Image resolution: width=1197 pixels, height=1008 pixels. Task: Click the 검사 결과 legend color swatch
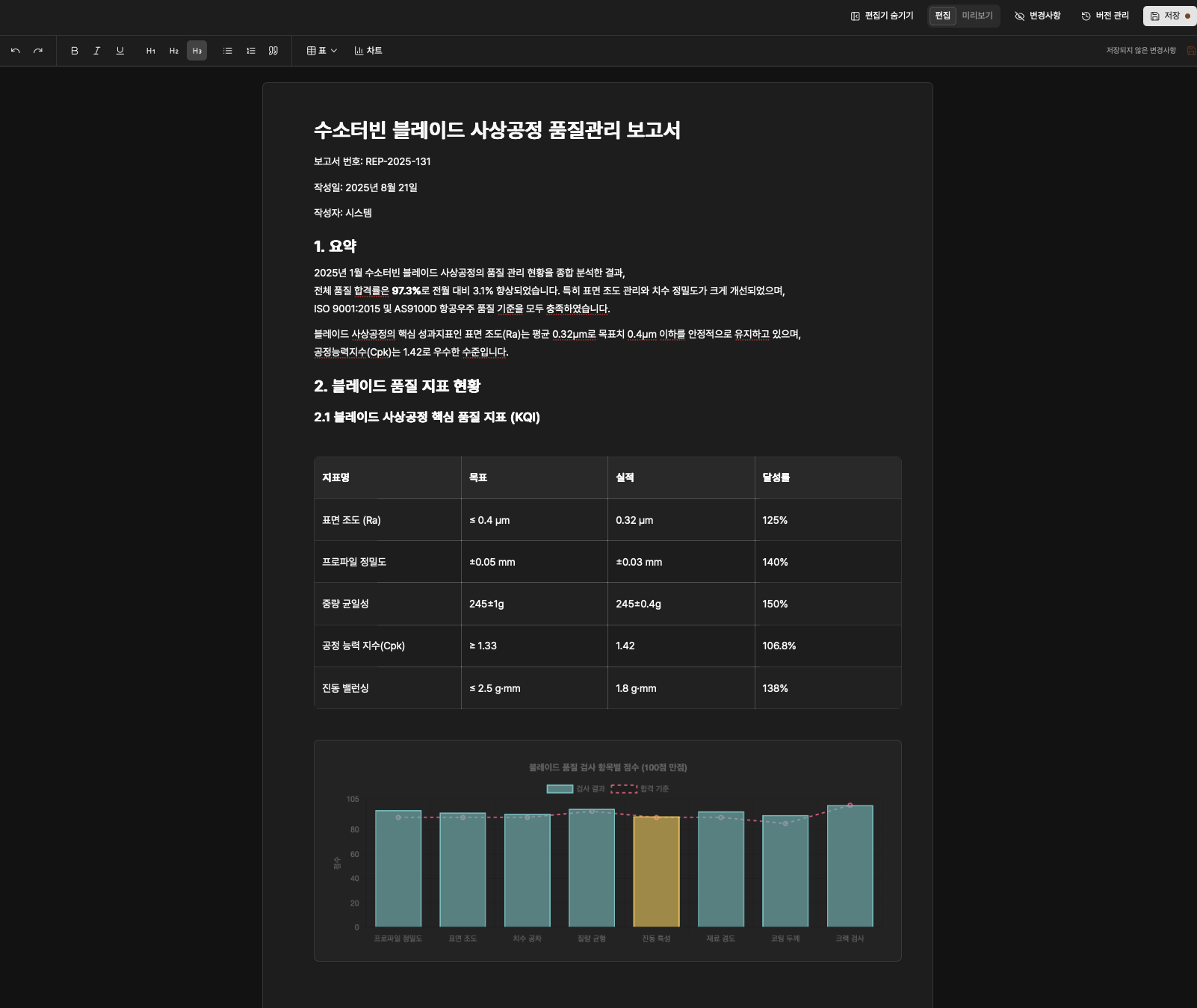(x=560, y=789)
